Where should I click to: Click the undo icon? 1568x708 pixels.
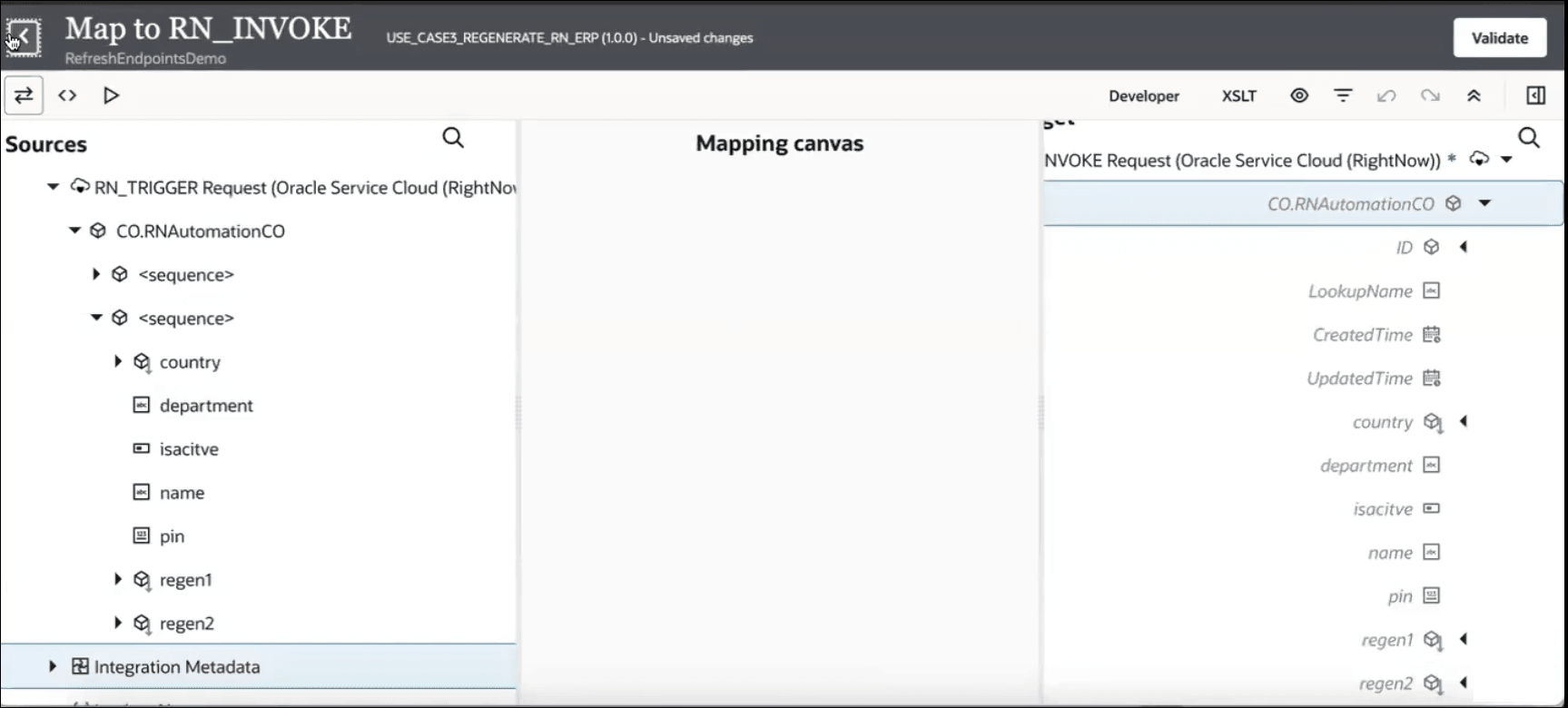tap(1386, 95)
